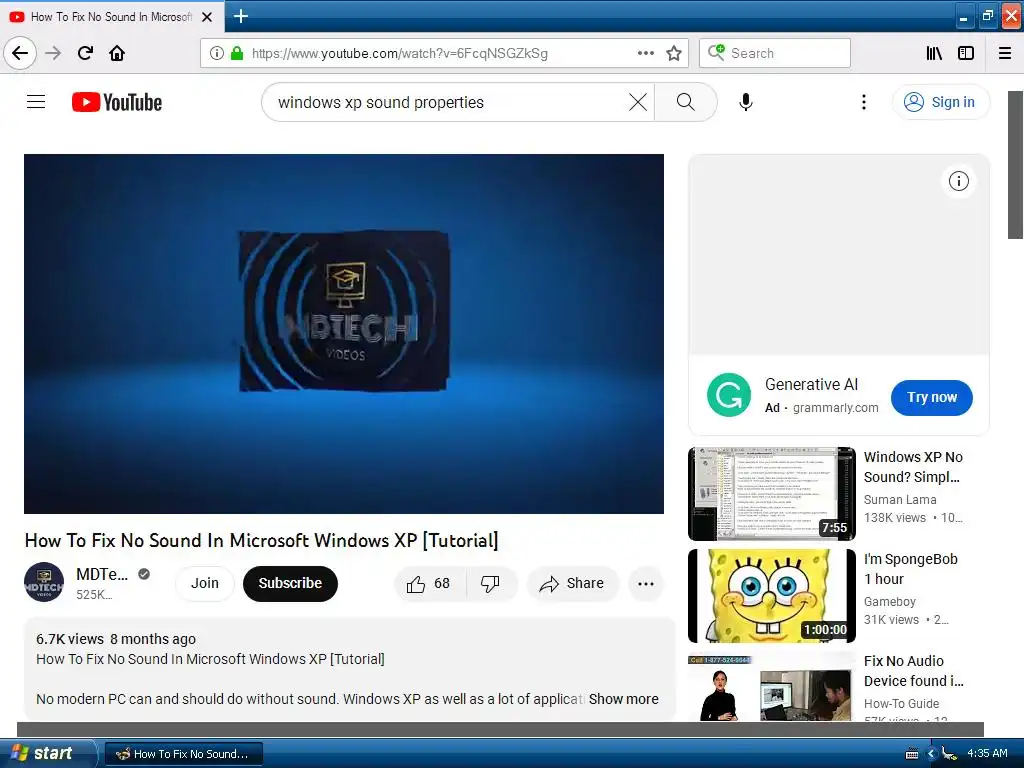Close the How To Fix No Sound tab
The width and height of the screenshot is (1024, 768).
coord(207,17)
